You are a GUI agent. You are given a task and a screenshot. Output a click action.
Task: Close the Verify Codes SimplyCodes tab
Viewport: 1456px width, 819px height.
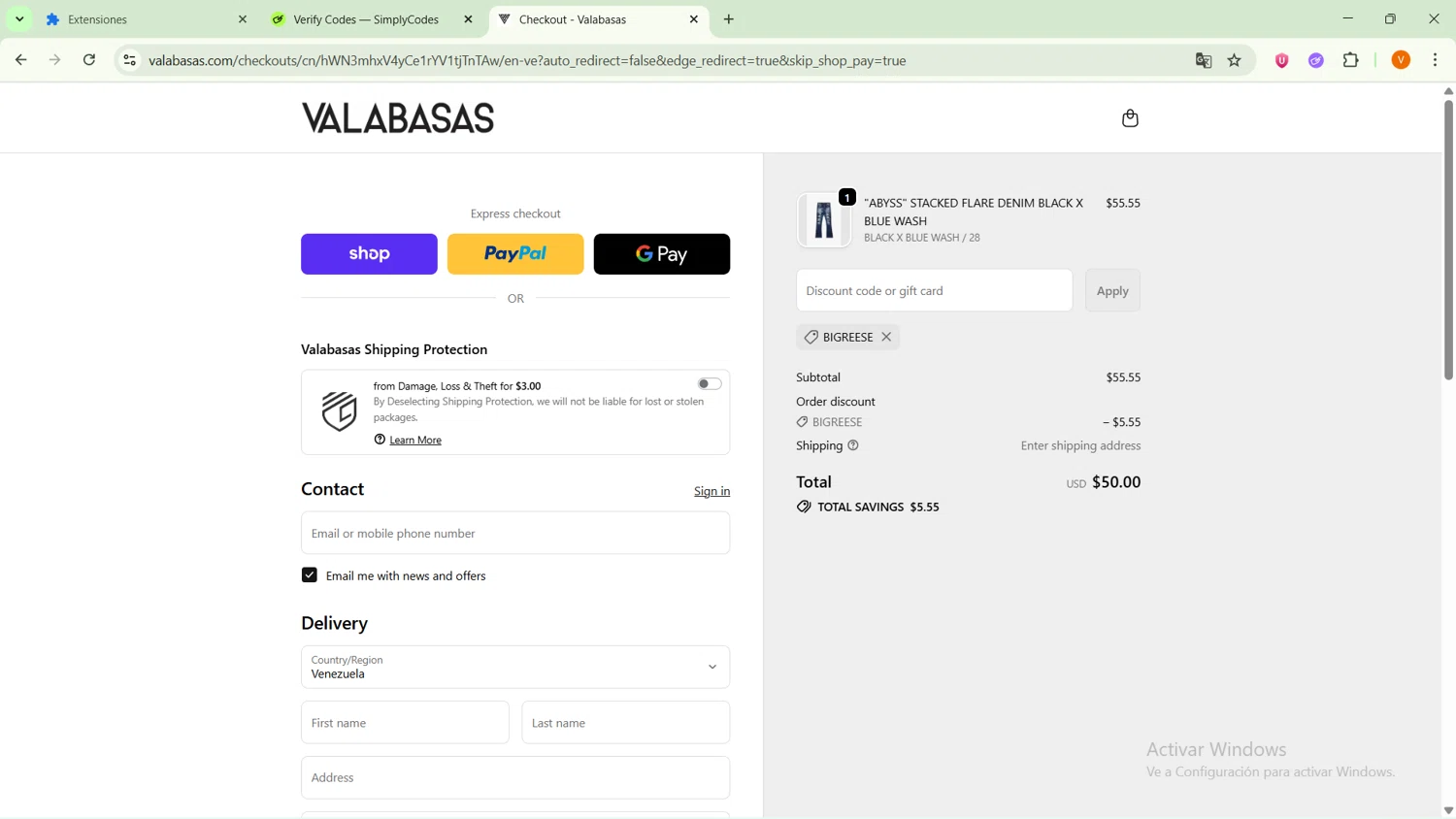point(469,19)
